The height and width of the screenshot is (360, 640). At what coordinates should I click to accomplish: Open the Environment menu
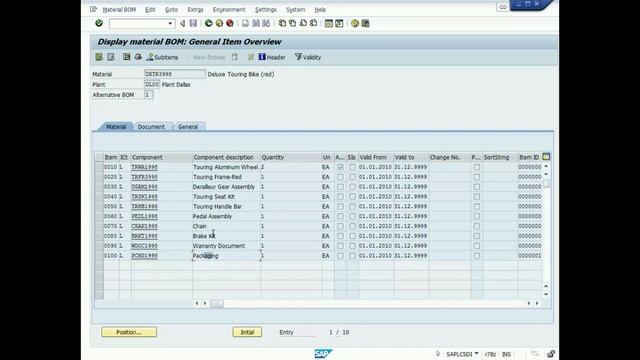229,9
